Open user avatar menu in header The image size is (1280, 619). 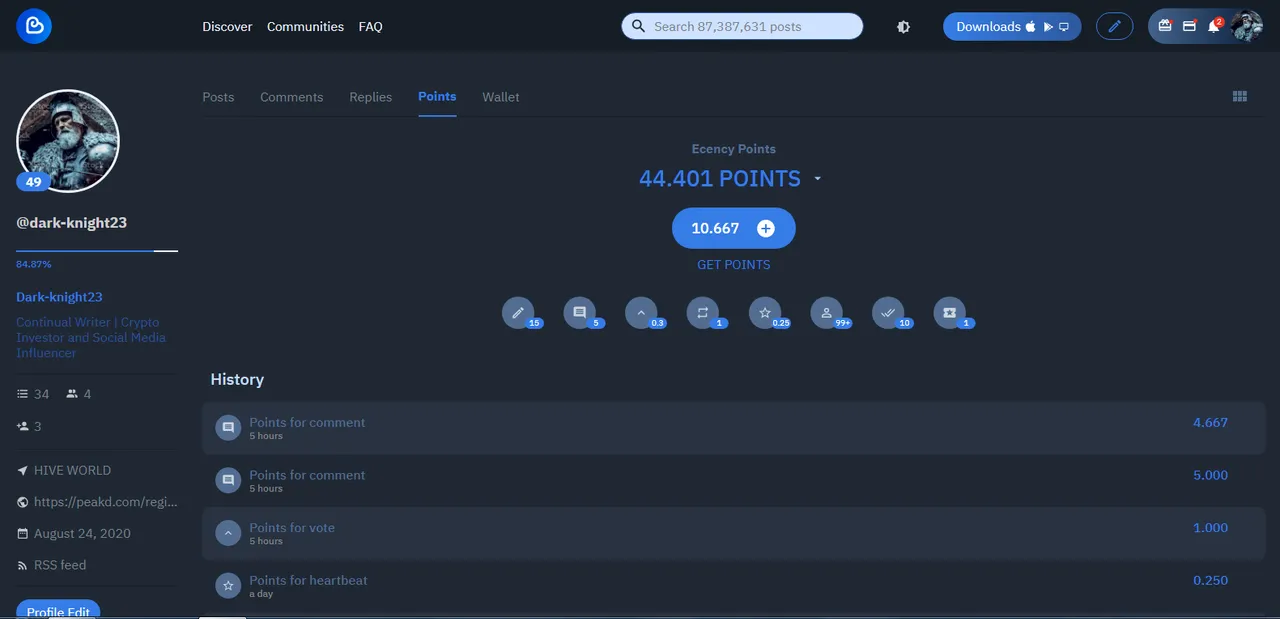tap(1246, 26)
